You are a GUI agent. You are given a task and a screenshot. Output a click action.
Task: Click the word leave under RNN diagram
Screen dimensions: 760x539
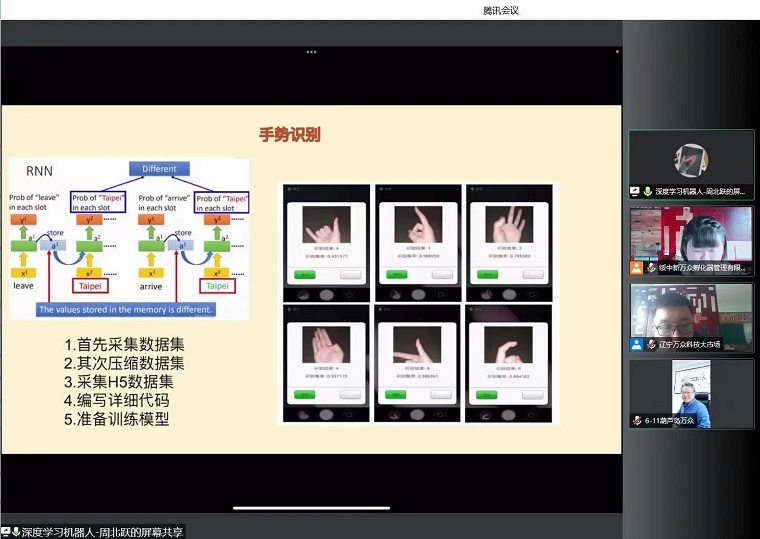click(x=23, y=285)
